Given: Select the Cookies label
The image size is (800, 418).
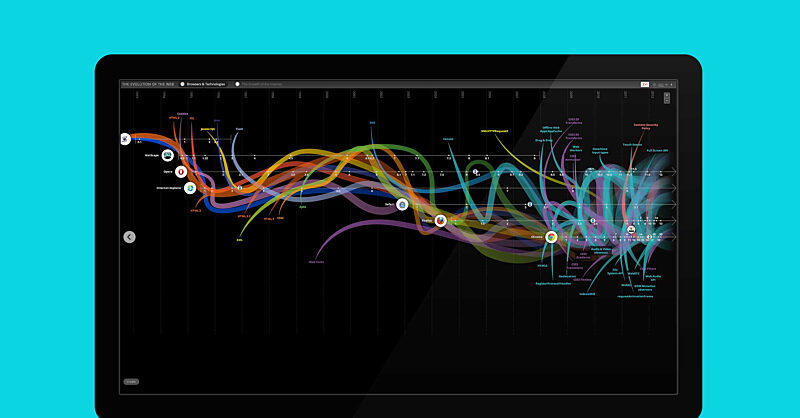Looking at the screenshot, I should (183, 114).
